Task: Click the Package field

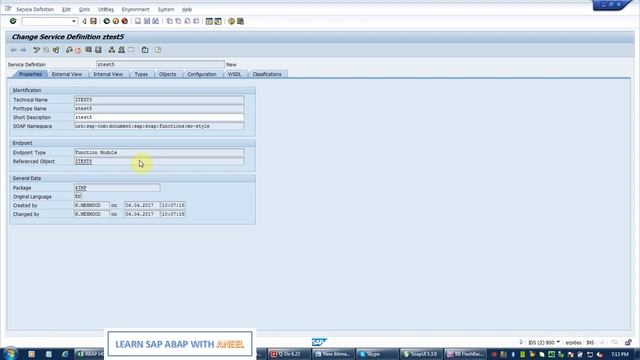Action: (x=117, y=188)
